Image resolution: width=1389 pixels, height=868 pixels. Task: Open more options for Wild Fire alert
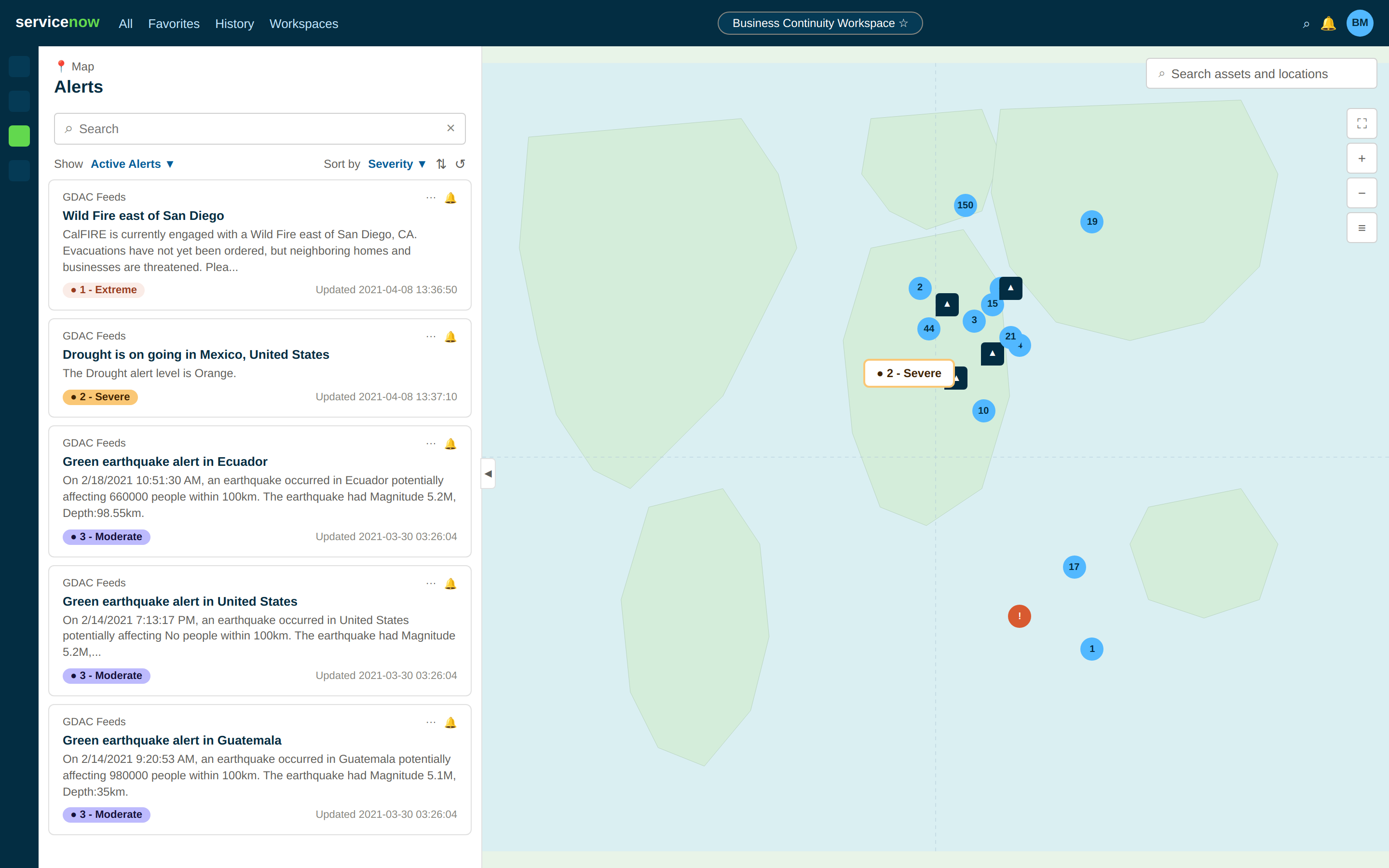click(431, 198)
